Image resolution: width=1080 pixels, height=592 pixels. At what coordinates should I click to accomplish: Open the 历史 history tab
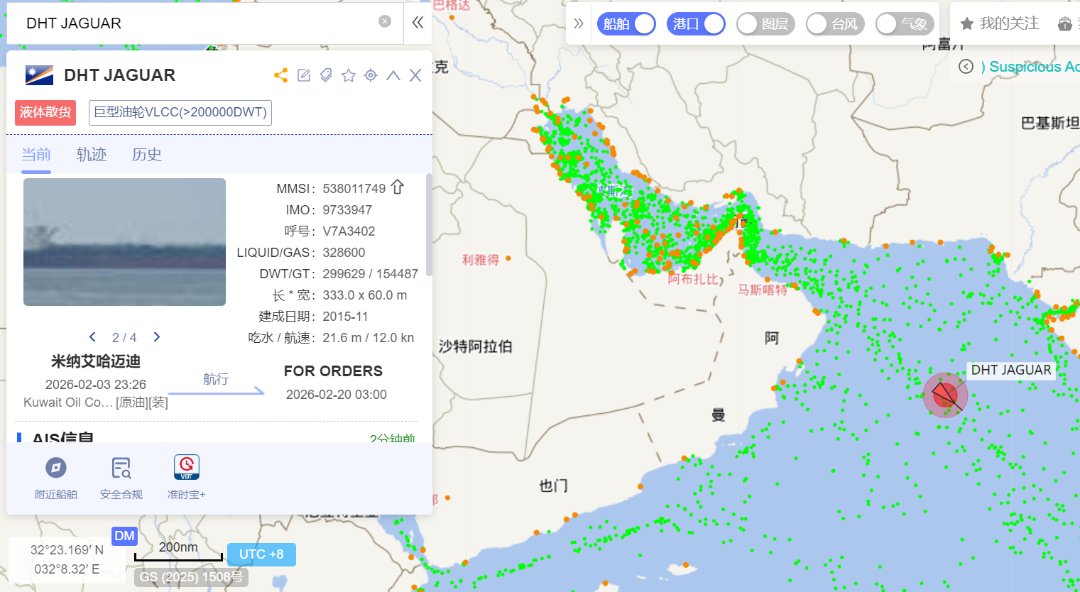147,155
